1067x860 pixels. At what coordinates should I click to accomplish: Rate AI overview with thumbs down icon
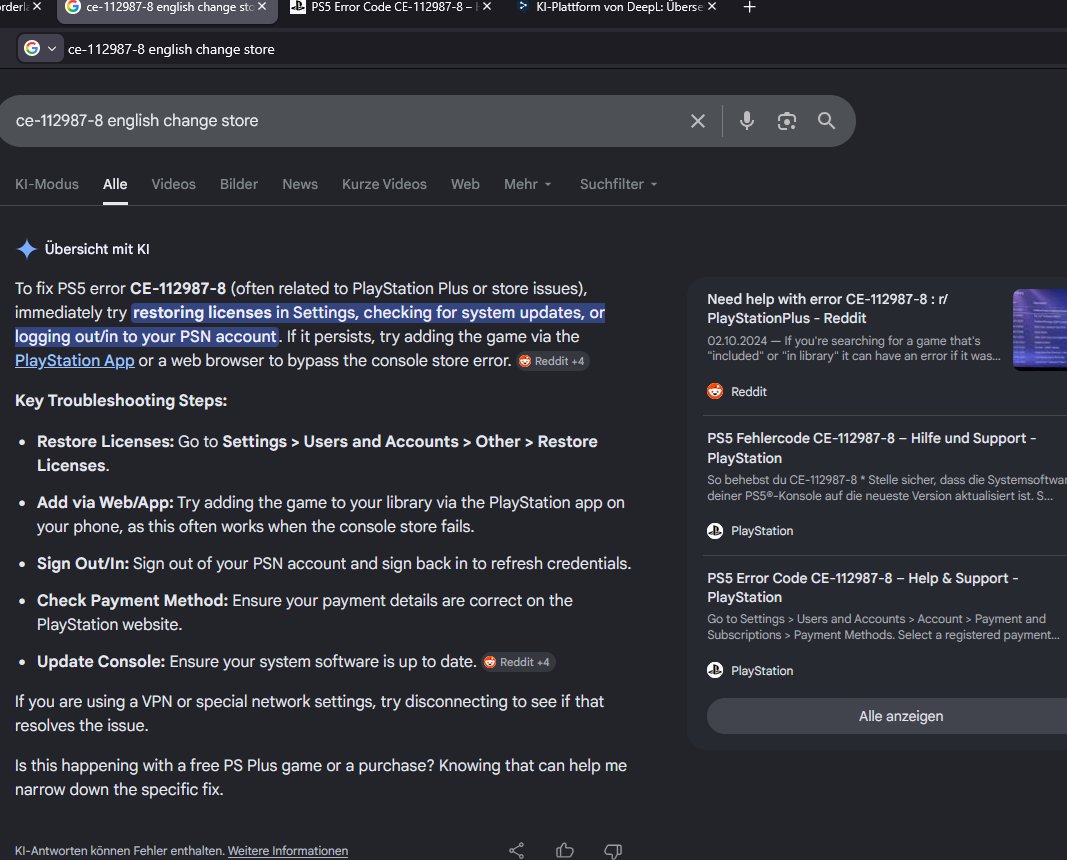(x=613, y=850)
